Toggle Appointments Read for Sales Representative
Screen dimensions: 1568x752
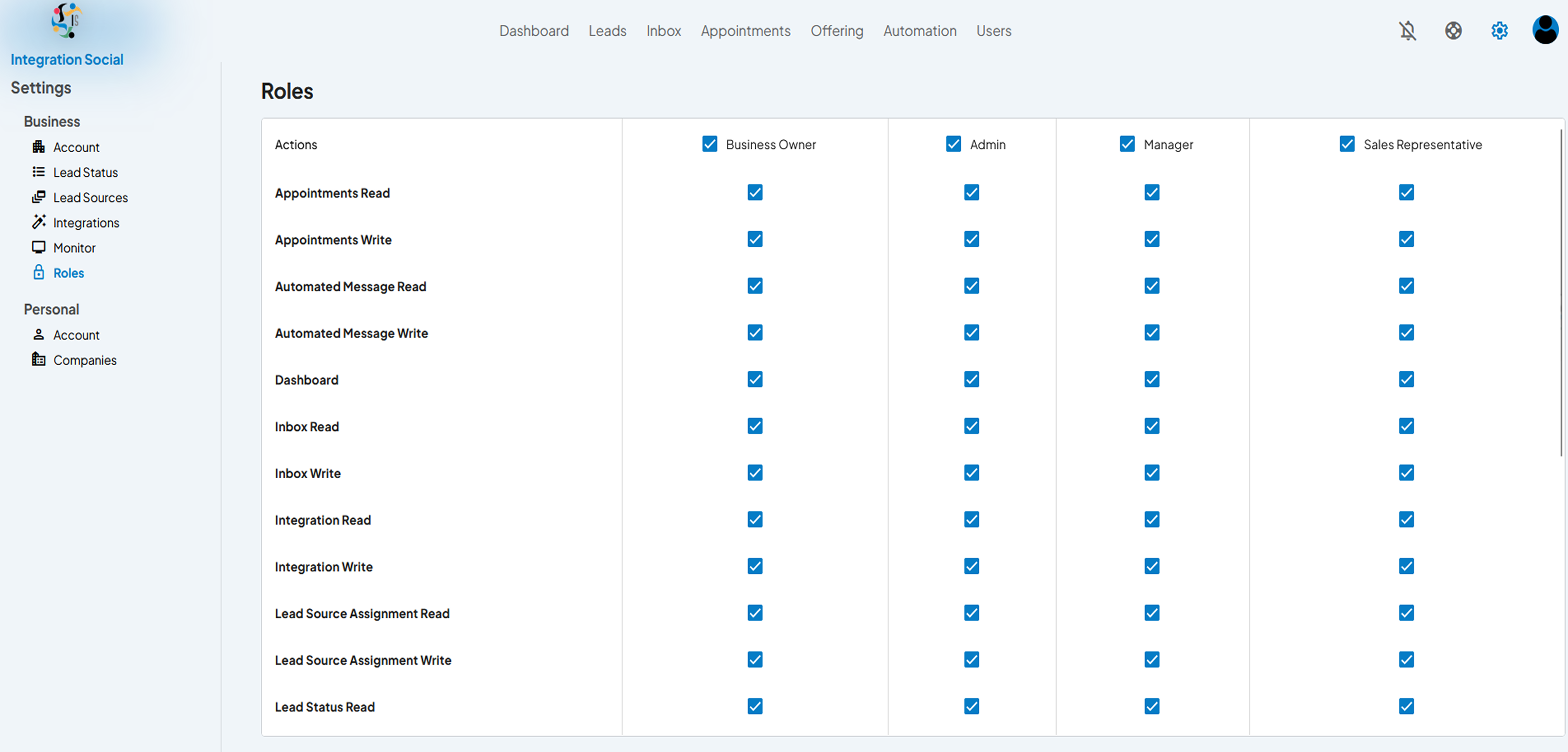click(1406, 193)
